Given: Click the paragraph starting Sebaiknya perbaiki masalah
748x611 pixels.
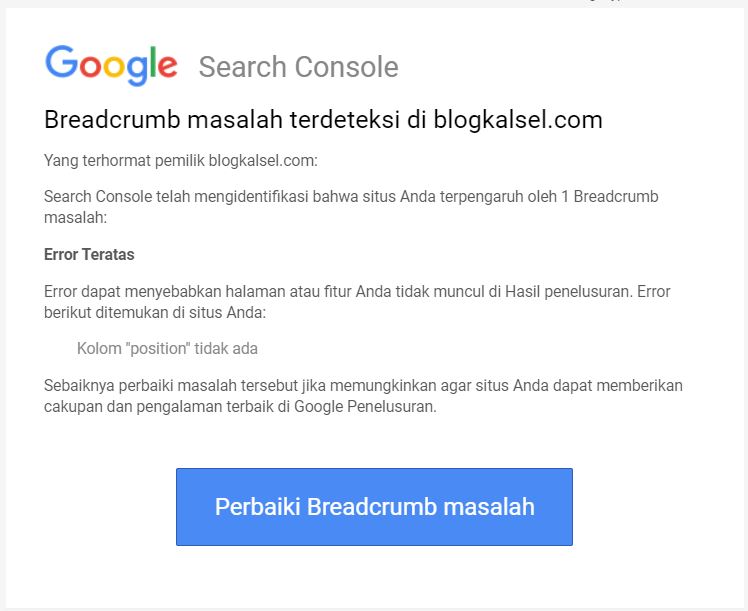Looking at the screenshot, I should point(363,396).
